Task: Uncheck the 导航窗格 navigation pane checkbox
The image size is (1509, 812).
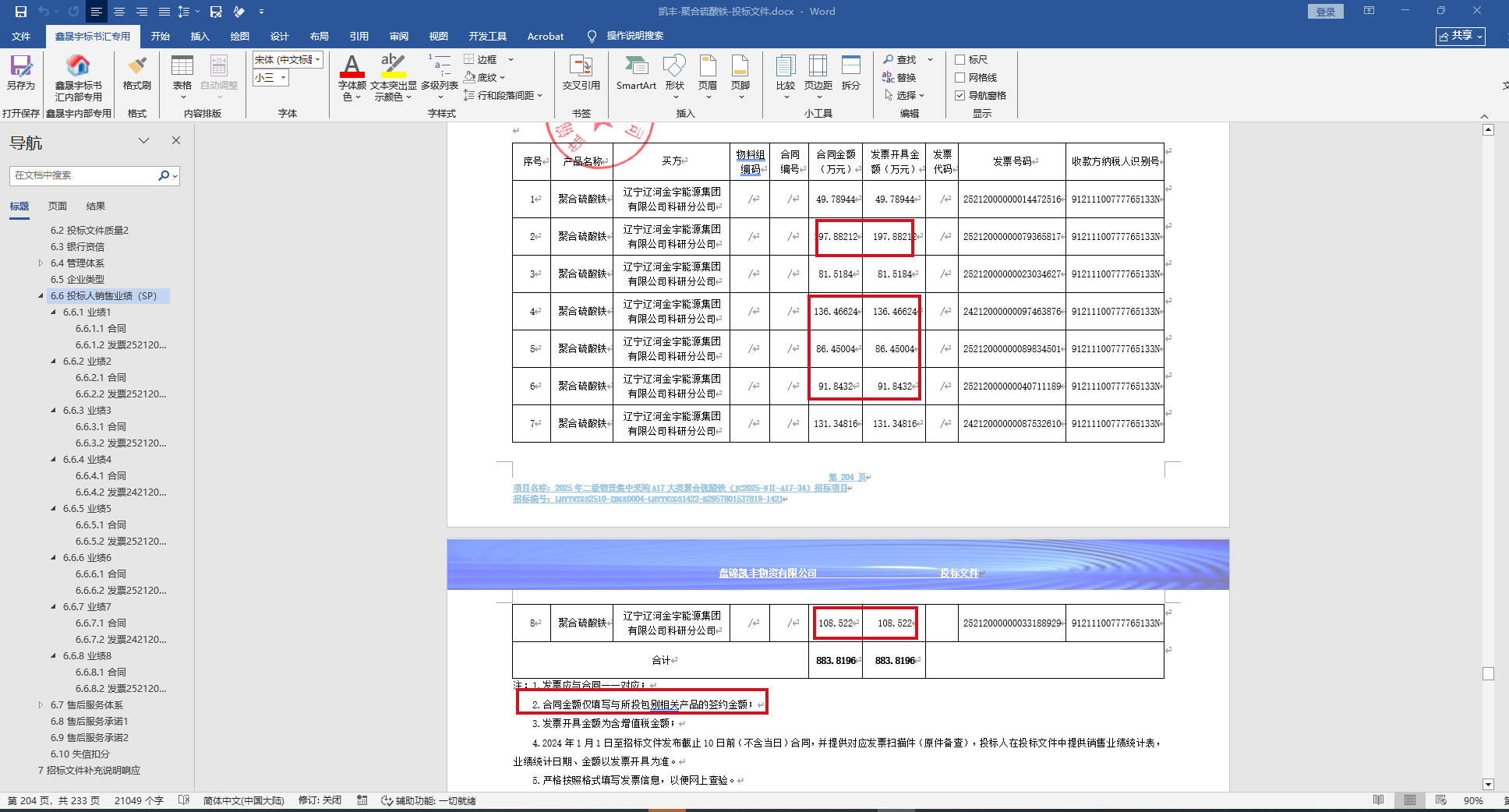Action: pyautogui.click(x=960, y=96)
